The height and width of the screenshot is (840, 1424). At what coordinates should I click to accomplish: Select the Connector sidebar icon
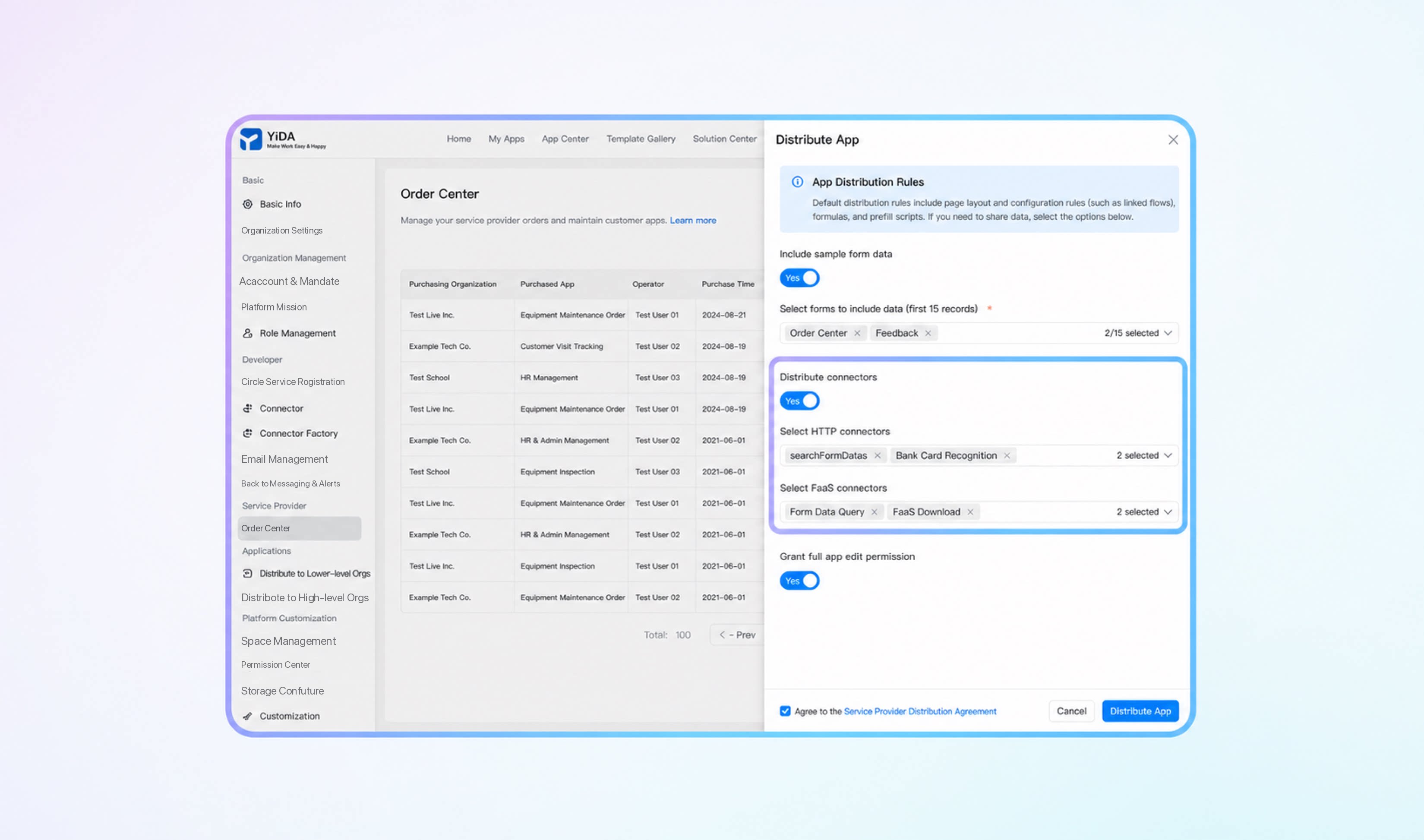[x=247, y=408]
